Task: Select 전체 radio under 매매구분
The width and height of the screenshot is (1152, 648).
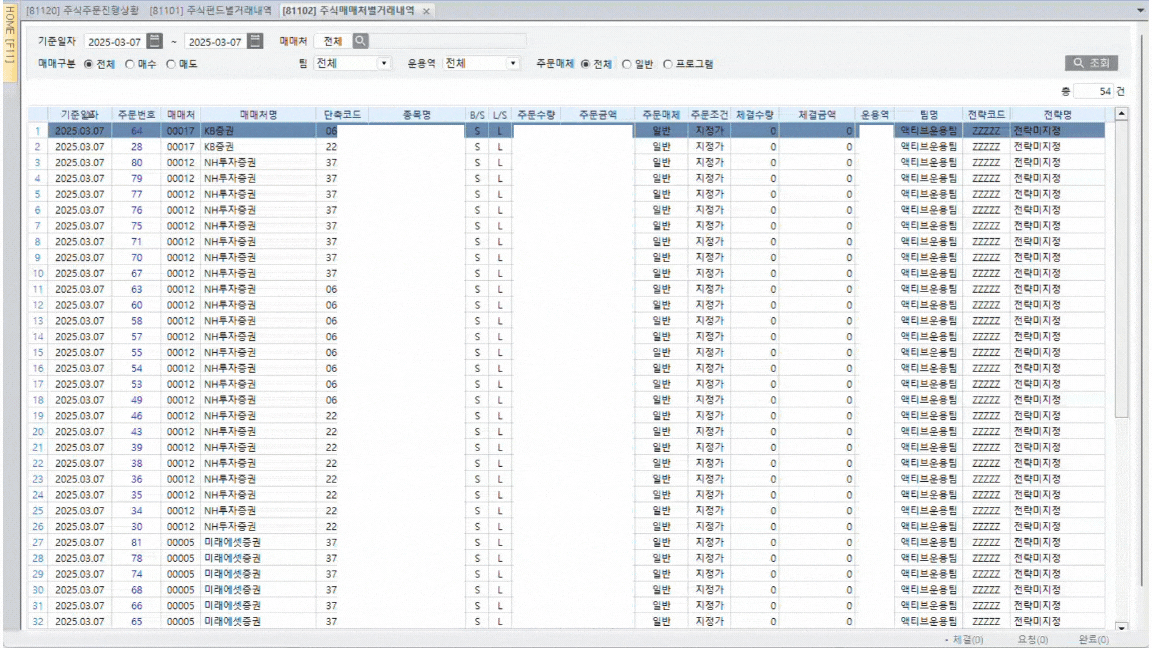Action: pyautogui.click(x=89, y=64)
